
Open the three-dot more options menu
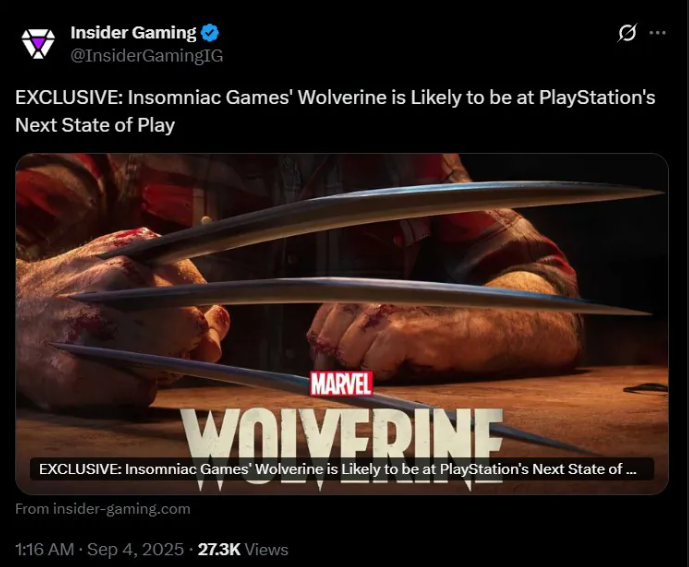[x=657, y=33]
